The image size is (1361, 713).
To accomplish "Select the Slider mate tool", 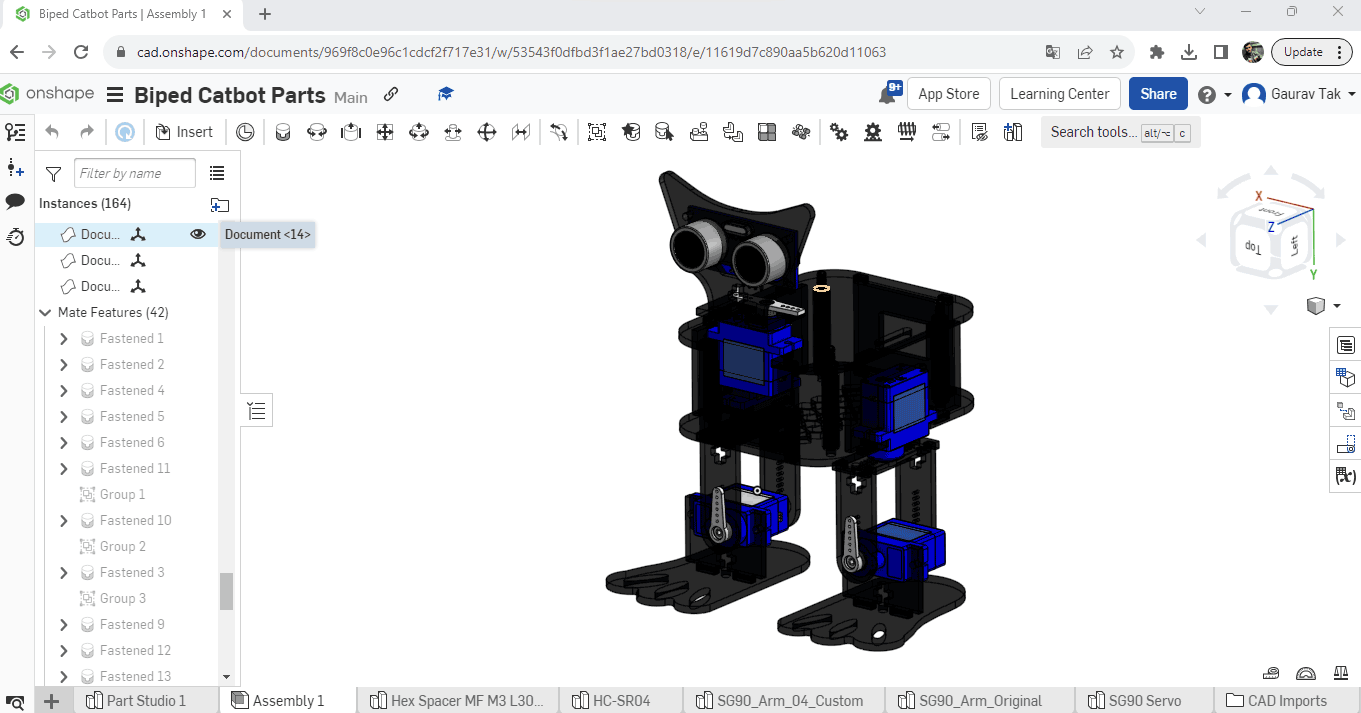I will pyautogui.click(x=350, y=132).
